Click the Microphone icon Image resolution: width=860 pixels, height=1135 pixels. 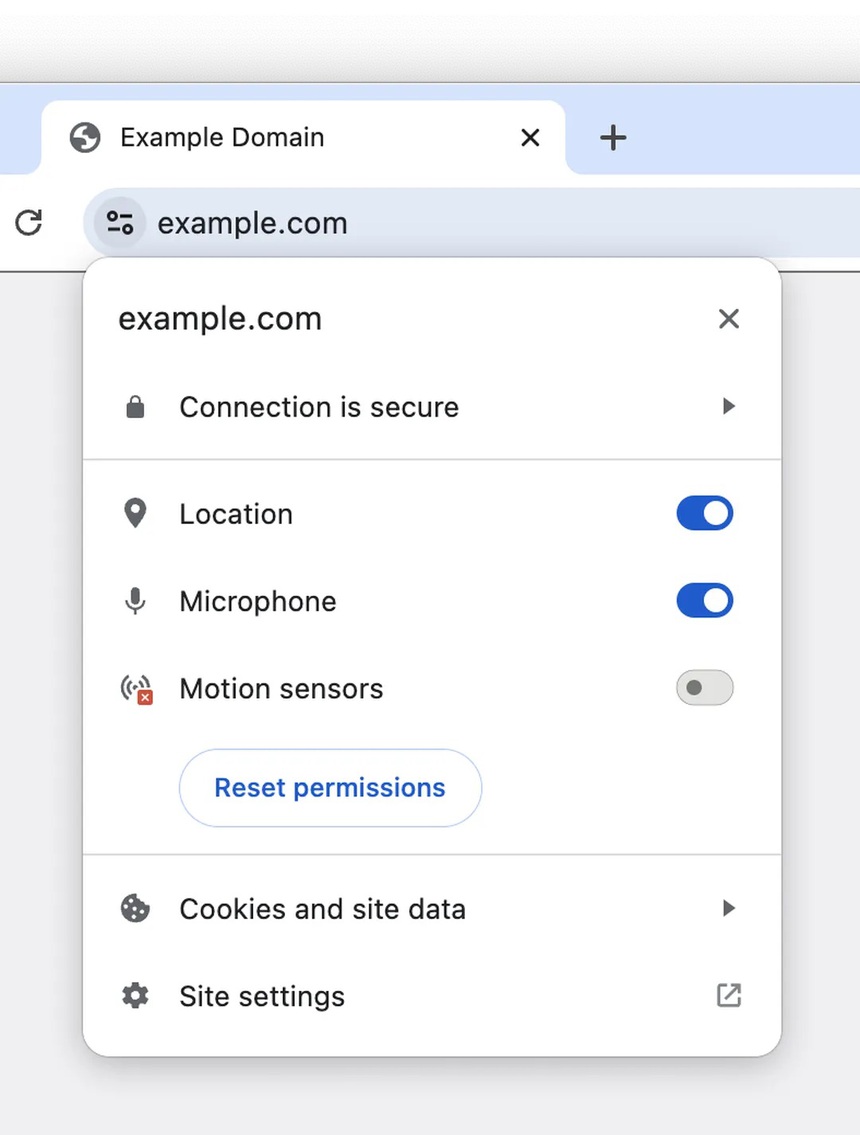click(x=135, y=601)
